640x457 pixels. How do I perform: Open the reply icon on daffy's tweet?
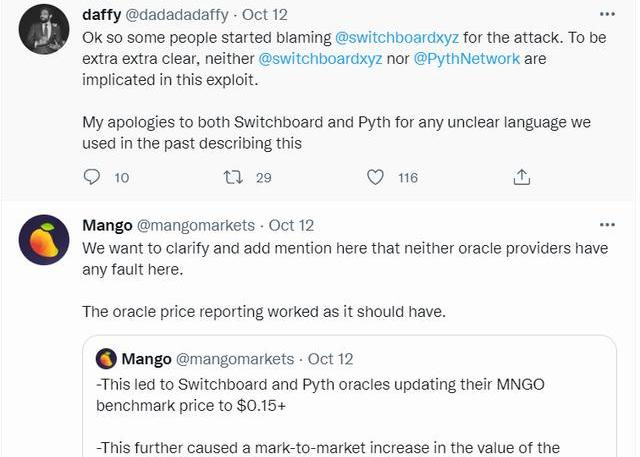[x=91, y=177]
